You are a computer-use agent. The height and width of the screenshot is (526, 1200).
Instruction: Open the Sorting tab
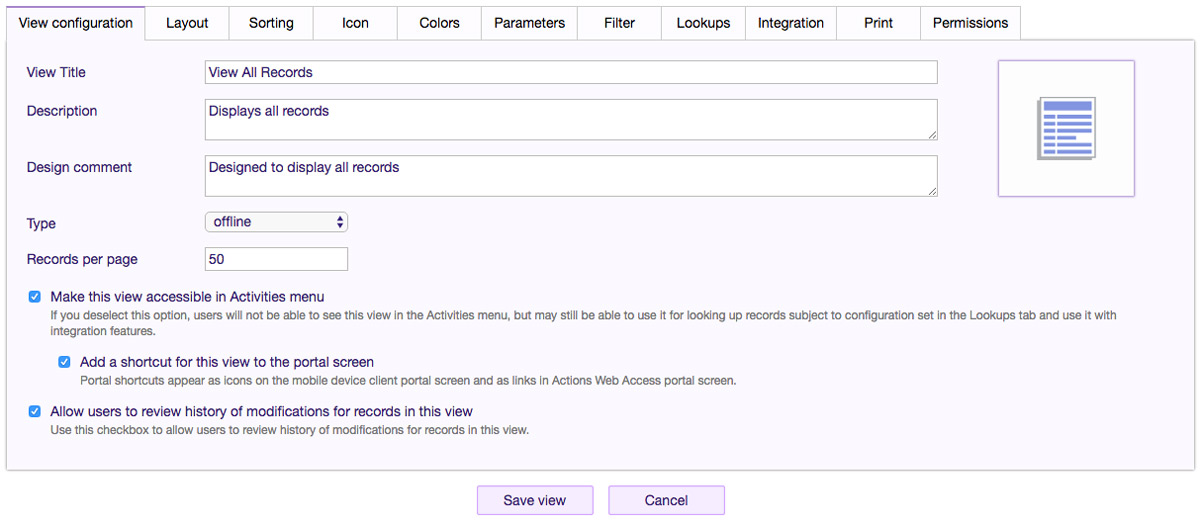coord(271,23)
